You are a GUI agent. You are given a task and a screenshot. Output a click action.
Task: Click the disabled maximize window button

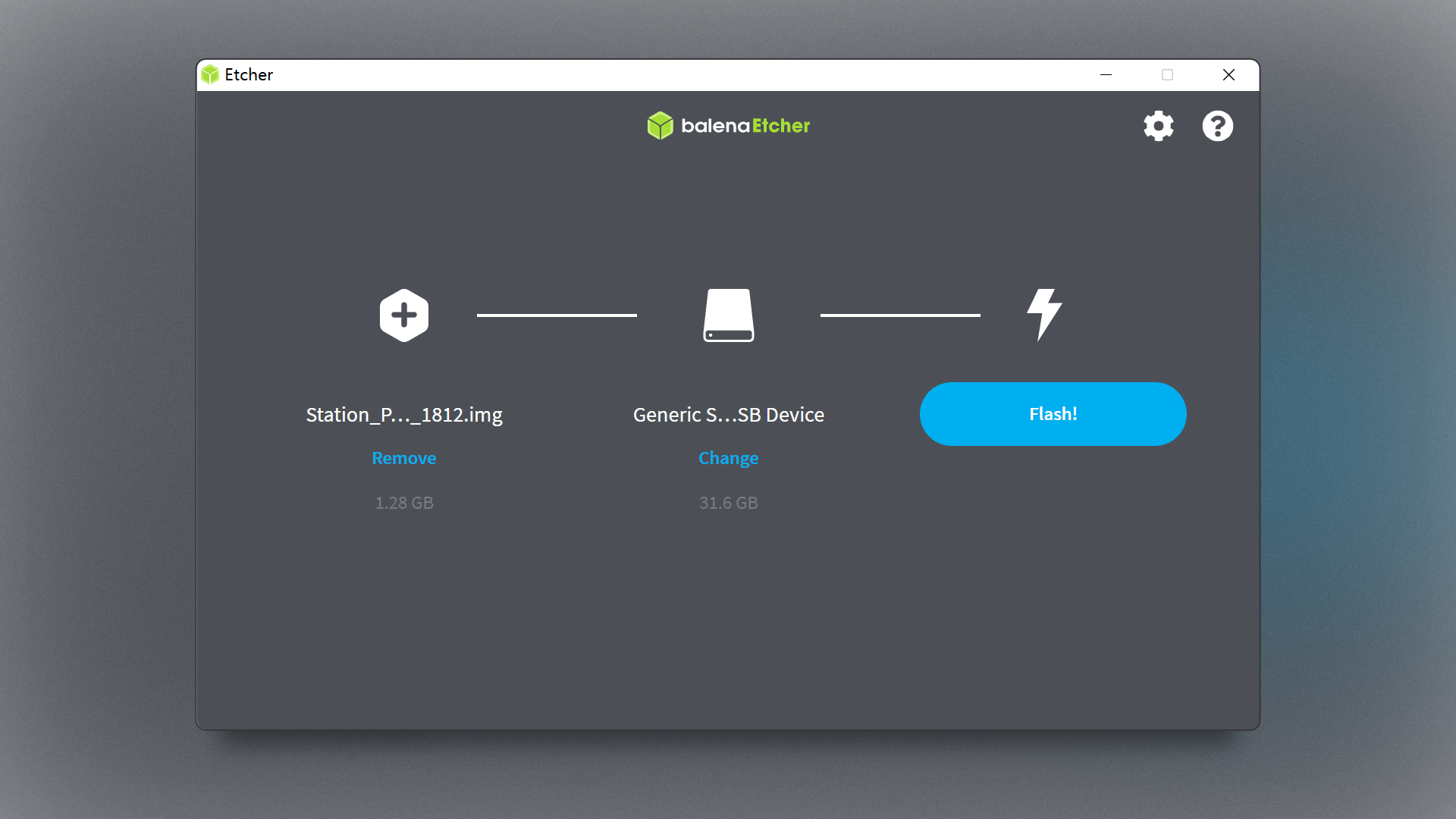tap(1167, 74)
